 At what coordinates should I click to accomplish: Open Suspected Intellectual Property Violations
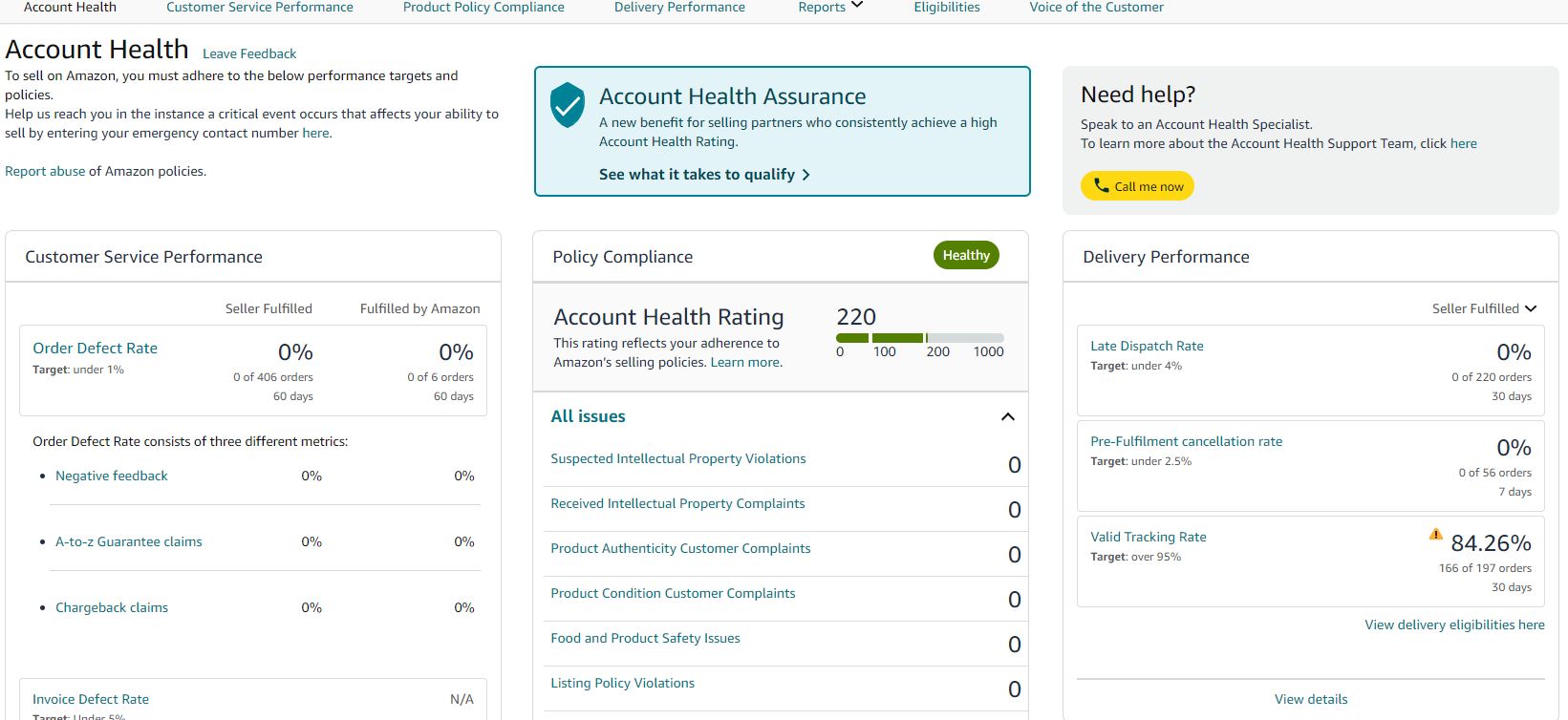[x=678, y=458]
